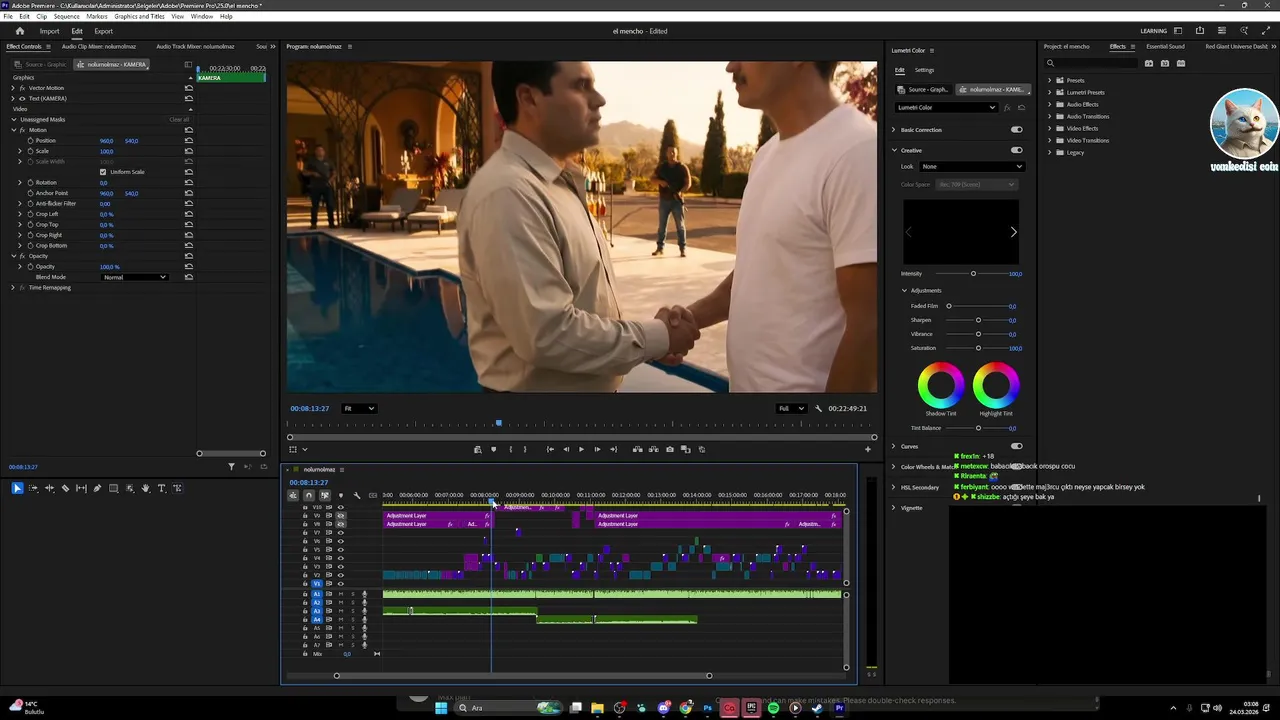Open the Program monitor button editor plus icon

tap(867, 449)
